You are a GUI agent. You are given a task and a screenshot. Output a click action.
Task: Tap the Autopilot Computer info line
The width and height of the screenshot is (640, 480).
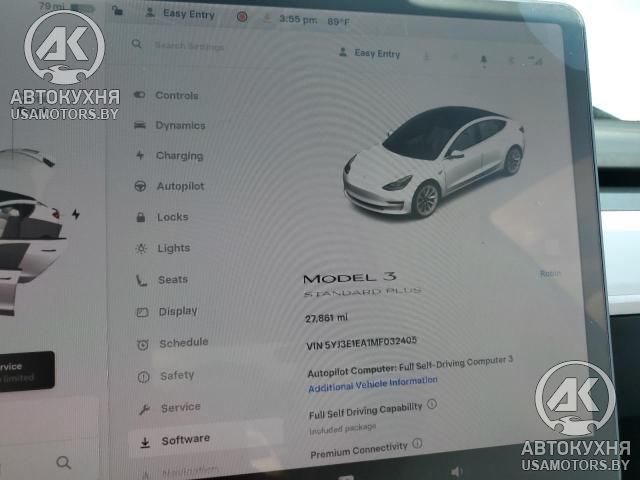410,367
